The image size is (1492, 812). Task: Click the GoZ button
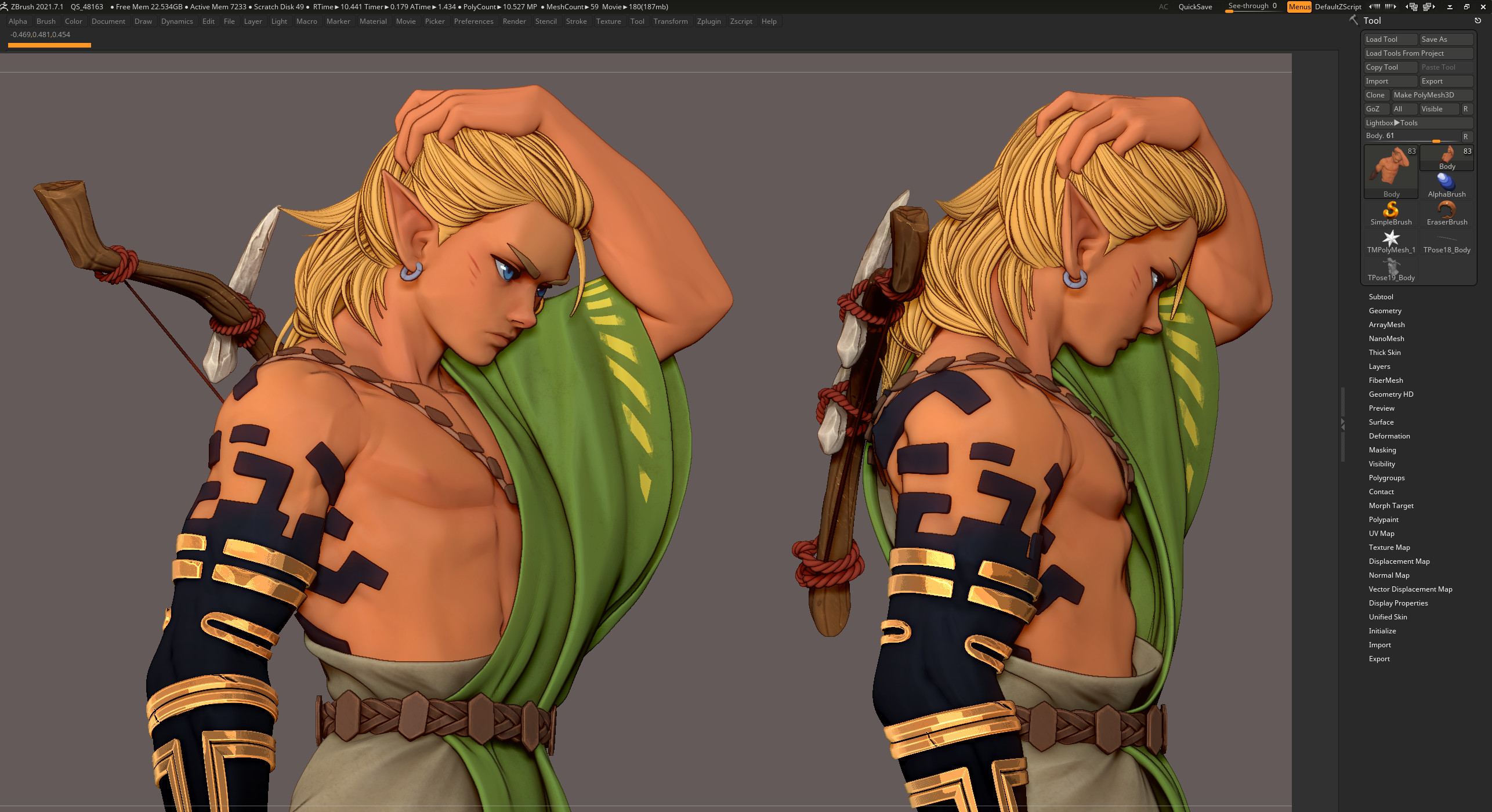point(1376,109)
